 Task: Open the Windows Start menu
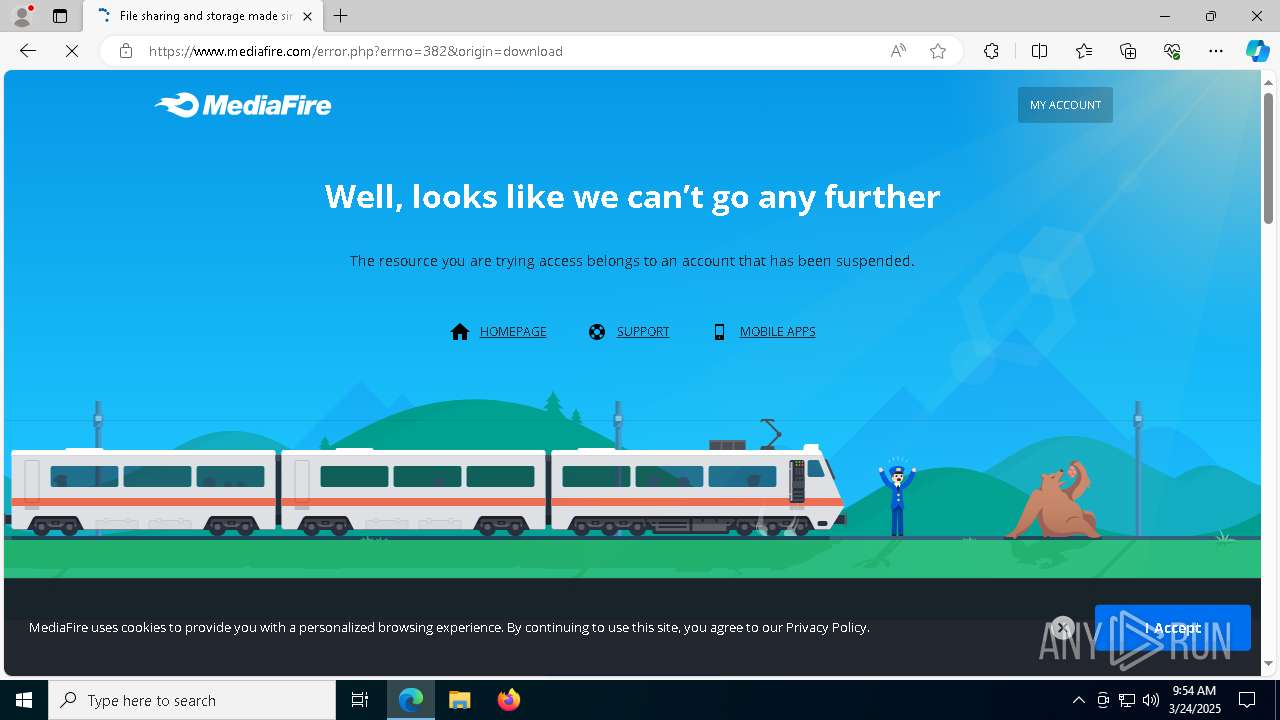tap(24, 700)
